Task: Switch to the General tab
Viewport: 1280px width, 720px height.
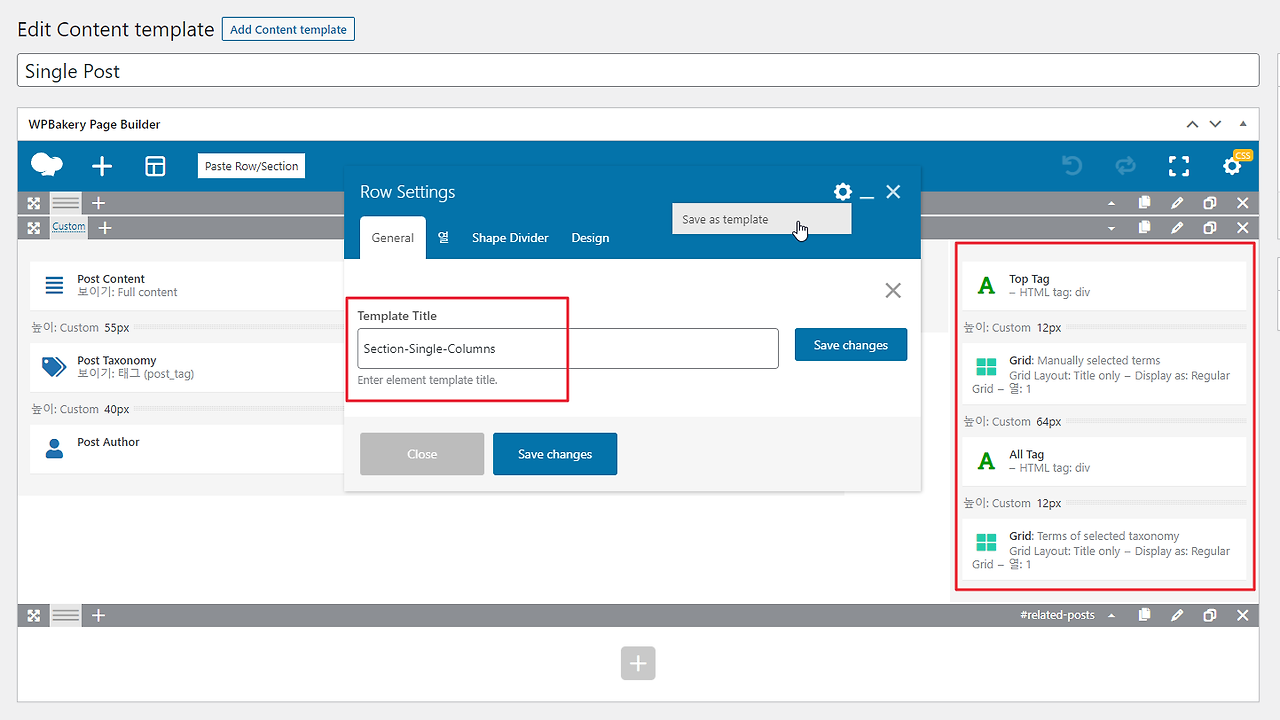Action: [x=393, y=238]
